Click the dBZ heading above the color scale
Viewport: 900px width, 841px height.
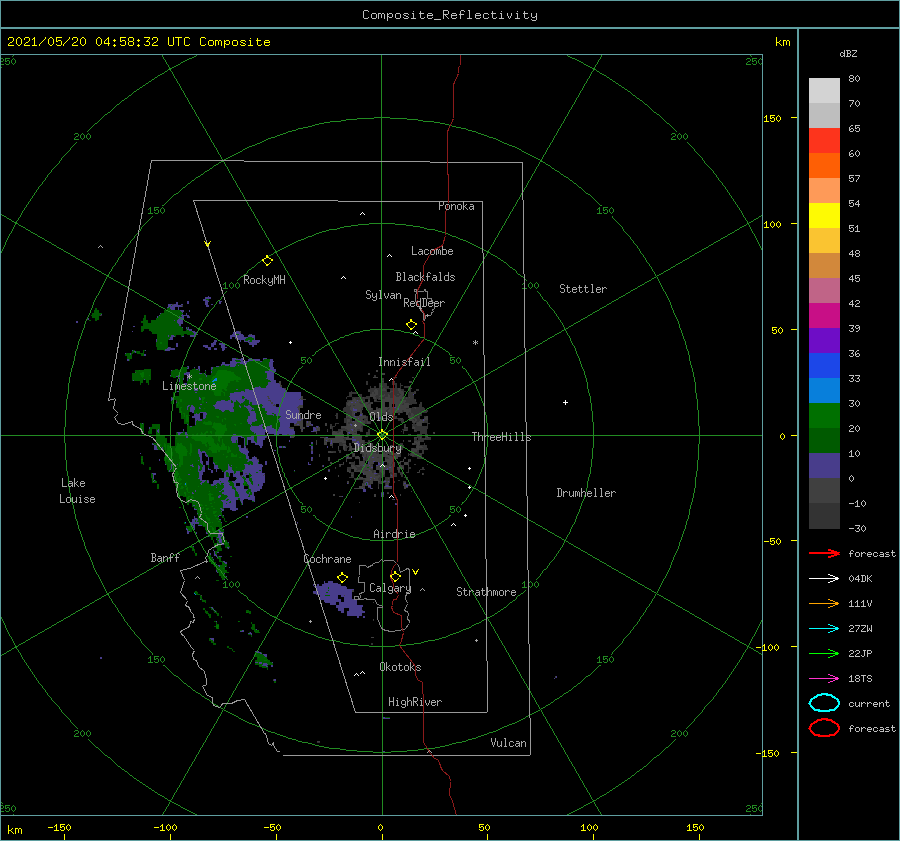point(848,54)
